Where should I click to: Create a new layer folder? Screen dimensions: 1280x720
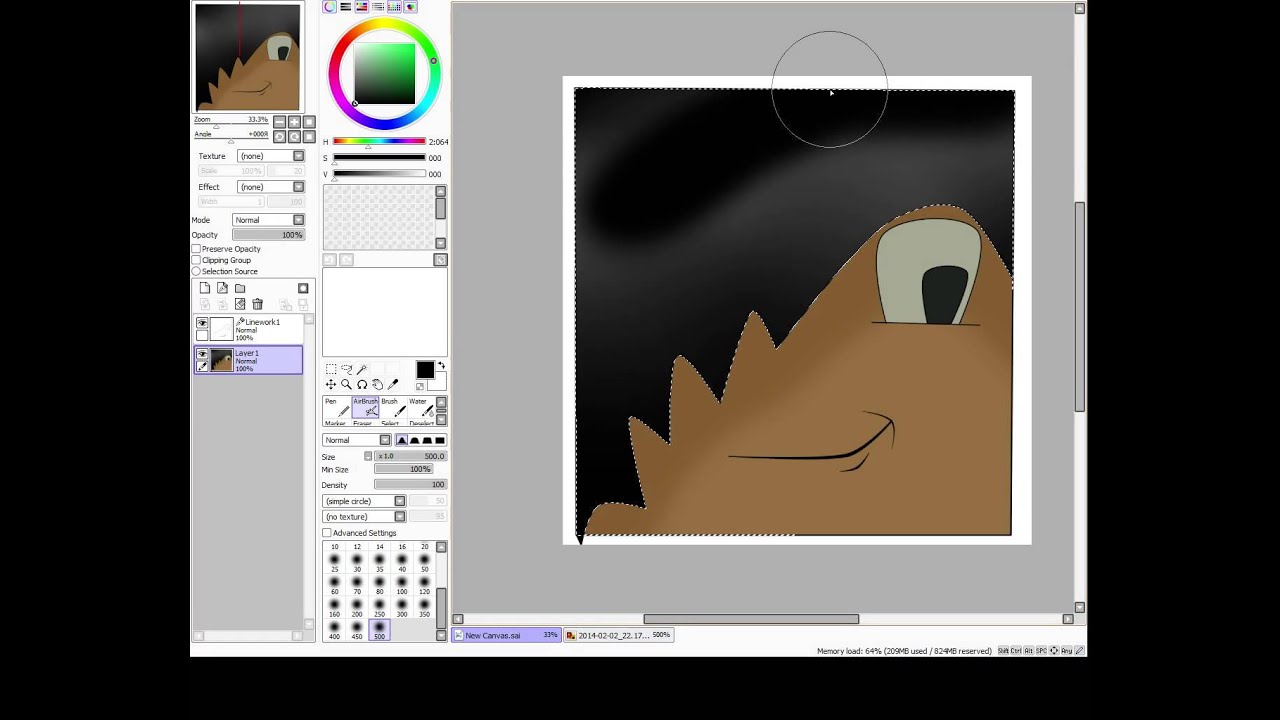click(x=240, y=288)
